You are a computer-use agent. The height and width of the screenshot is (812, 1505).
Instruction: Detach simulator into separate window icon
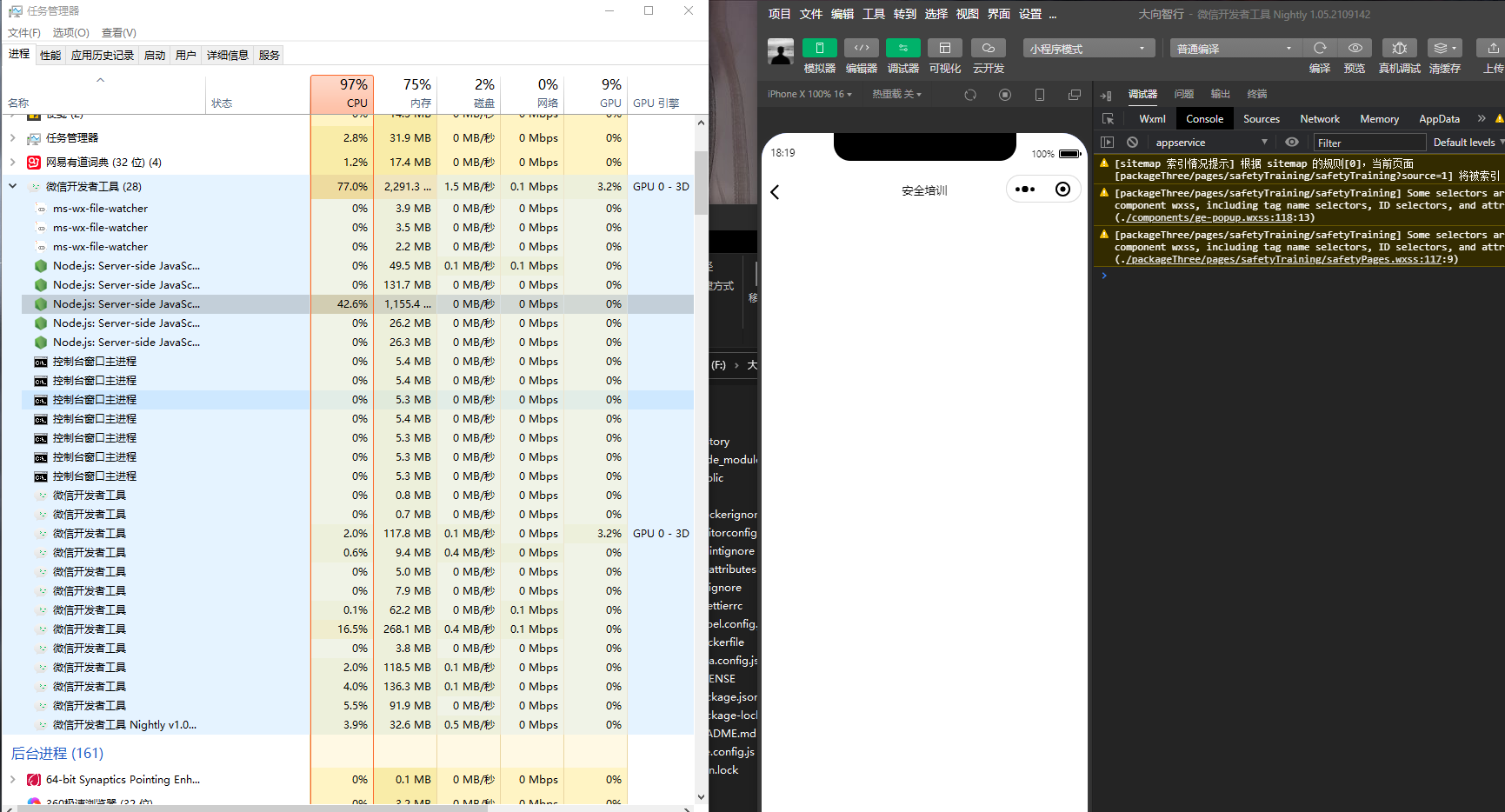(x=1075, y=95)
